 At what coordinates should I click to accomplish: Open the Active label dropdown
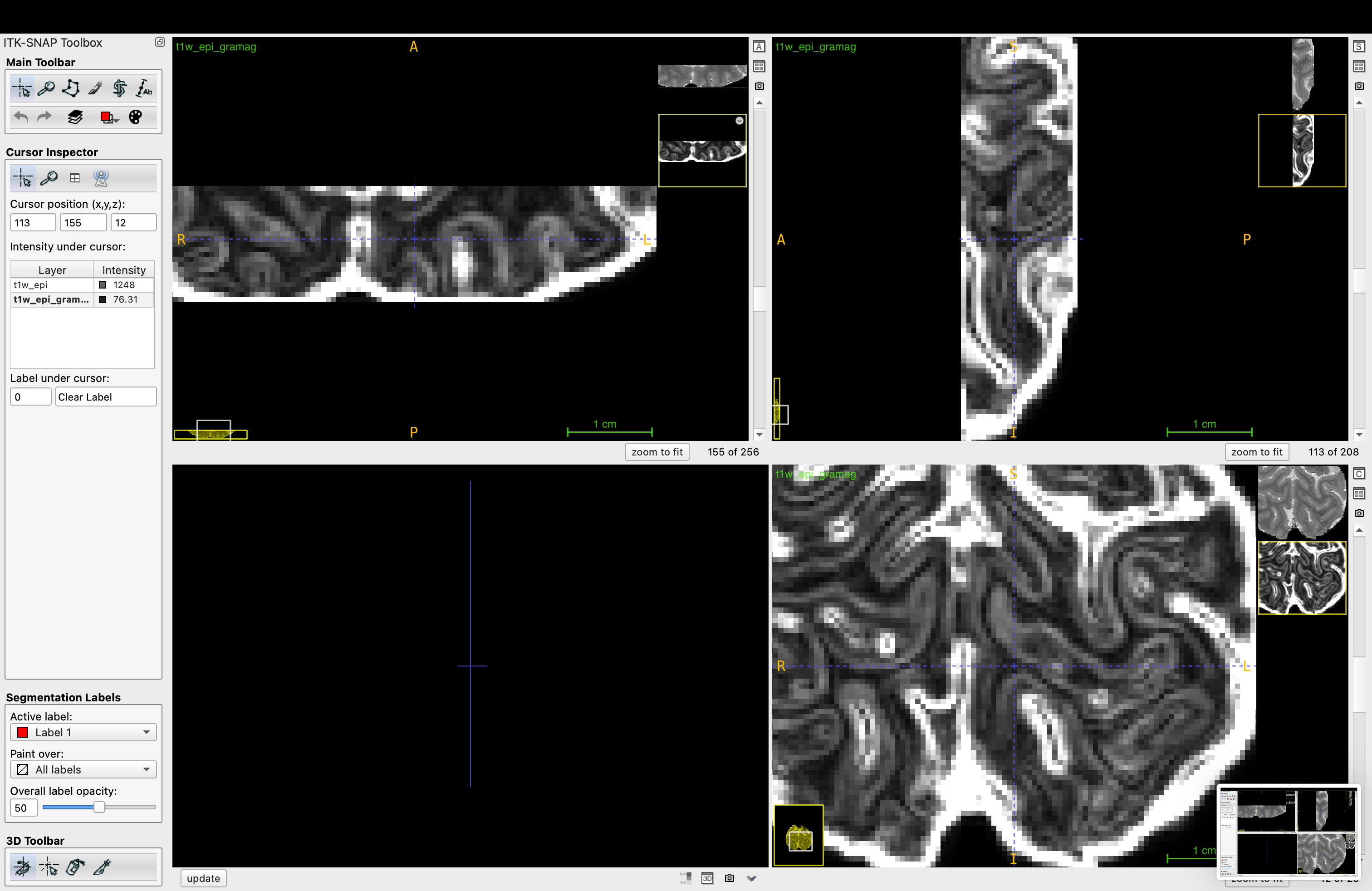pos(83,732)
